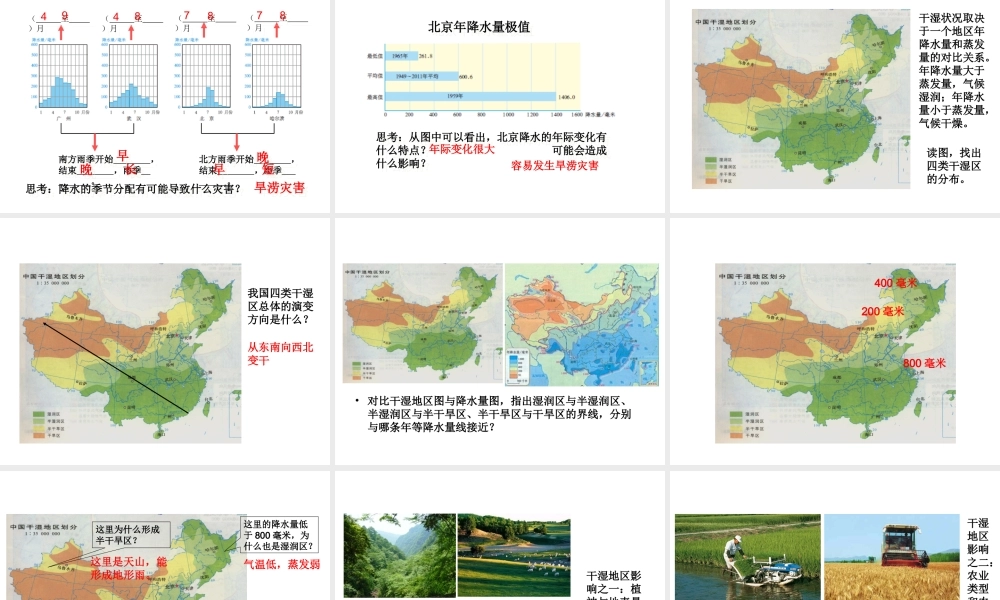Viewport: 1000px width, 600px height.
Task: Click the red 200 毫米 label on map
Action: click(x=882, y=312)
